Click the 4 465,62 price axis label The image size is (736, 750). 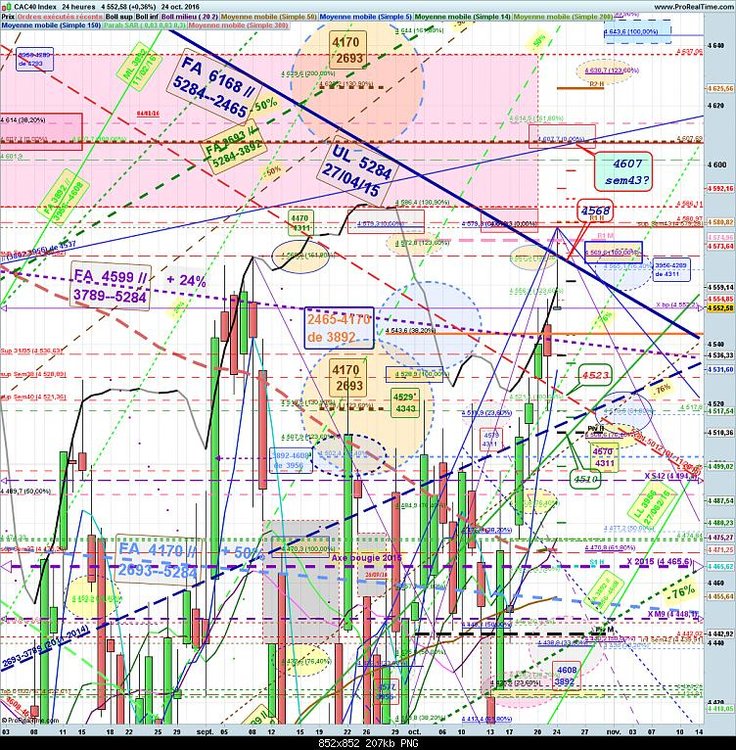click(x=720, y=566)
